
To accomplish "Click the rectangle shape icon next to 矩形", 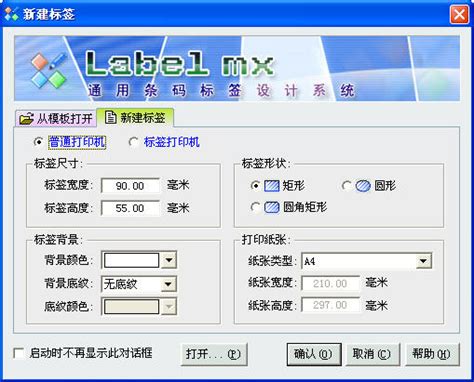I will (x=272, y=186).
